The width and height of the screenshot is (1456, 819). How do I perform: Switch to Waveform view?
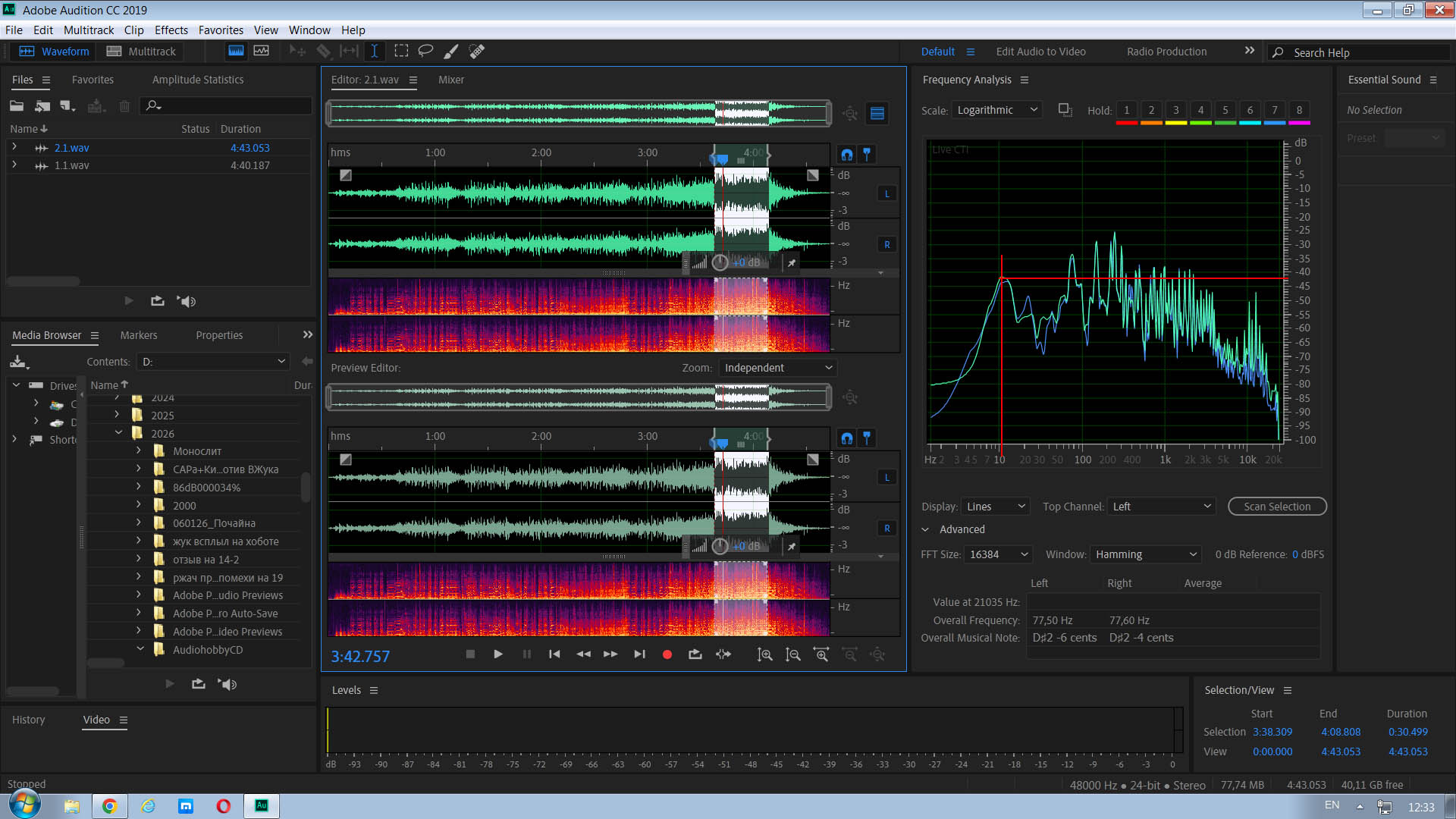(54, 52)
